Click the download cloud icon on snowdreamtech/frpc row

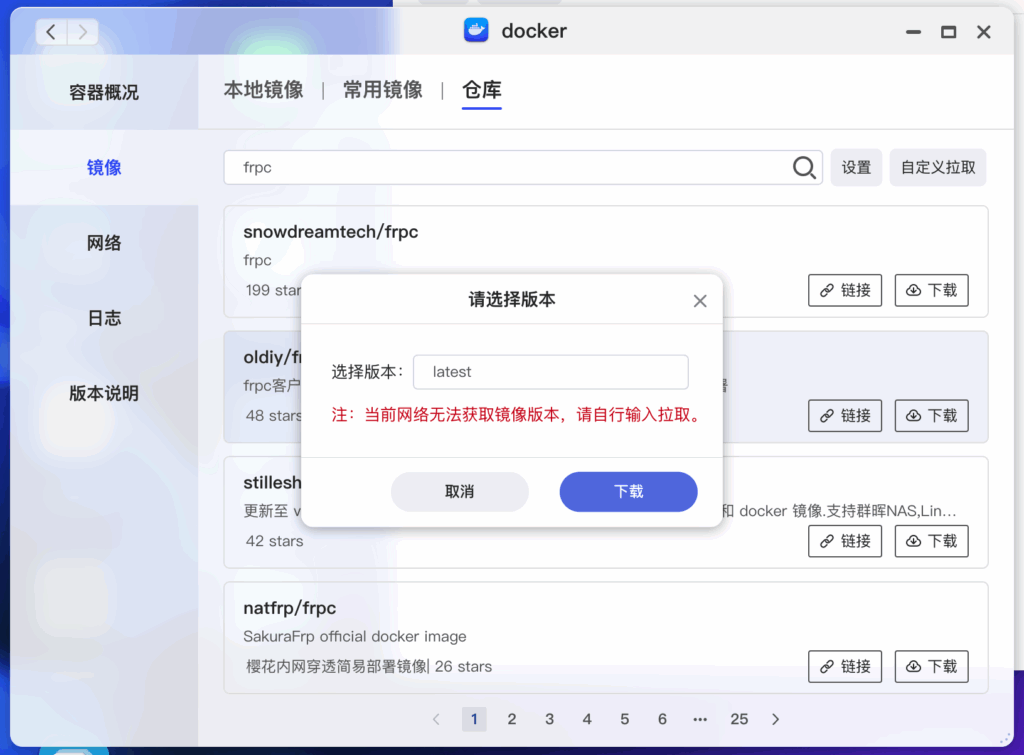911,290
